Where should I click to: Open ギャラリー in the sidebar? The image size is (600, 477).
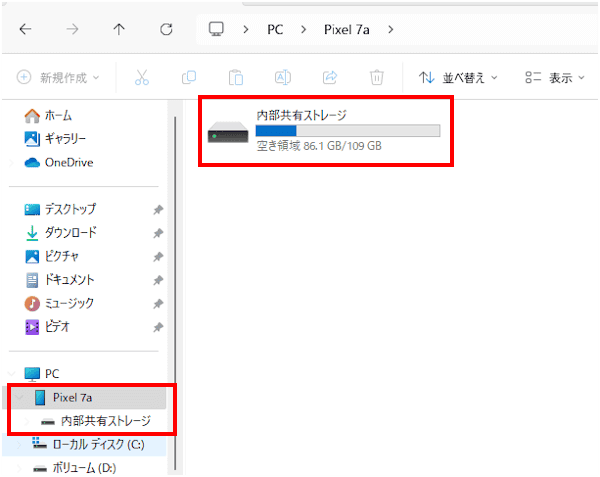pos(55,138)
